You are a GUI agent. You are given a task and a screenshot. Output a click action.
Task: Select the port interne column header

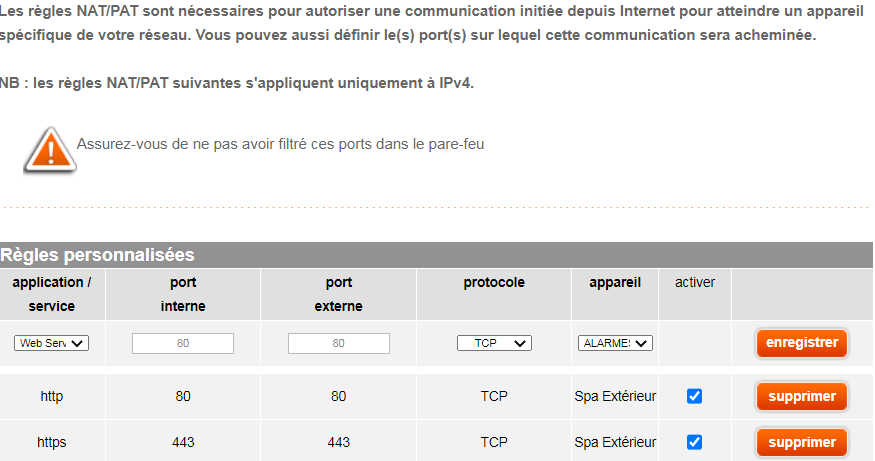[183, 294]
